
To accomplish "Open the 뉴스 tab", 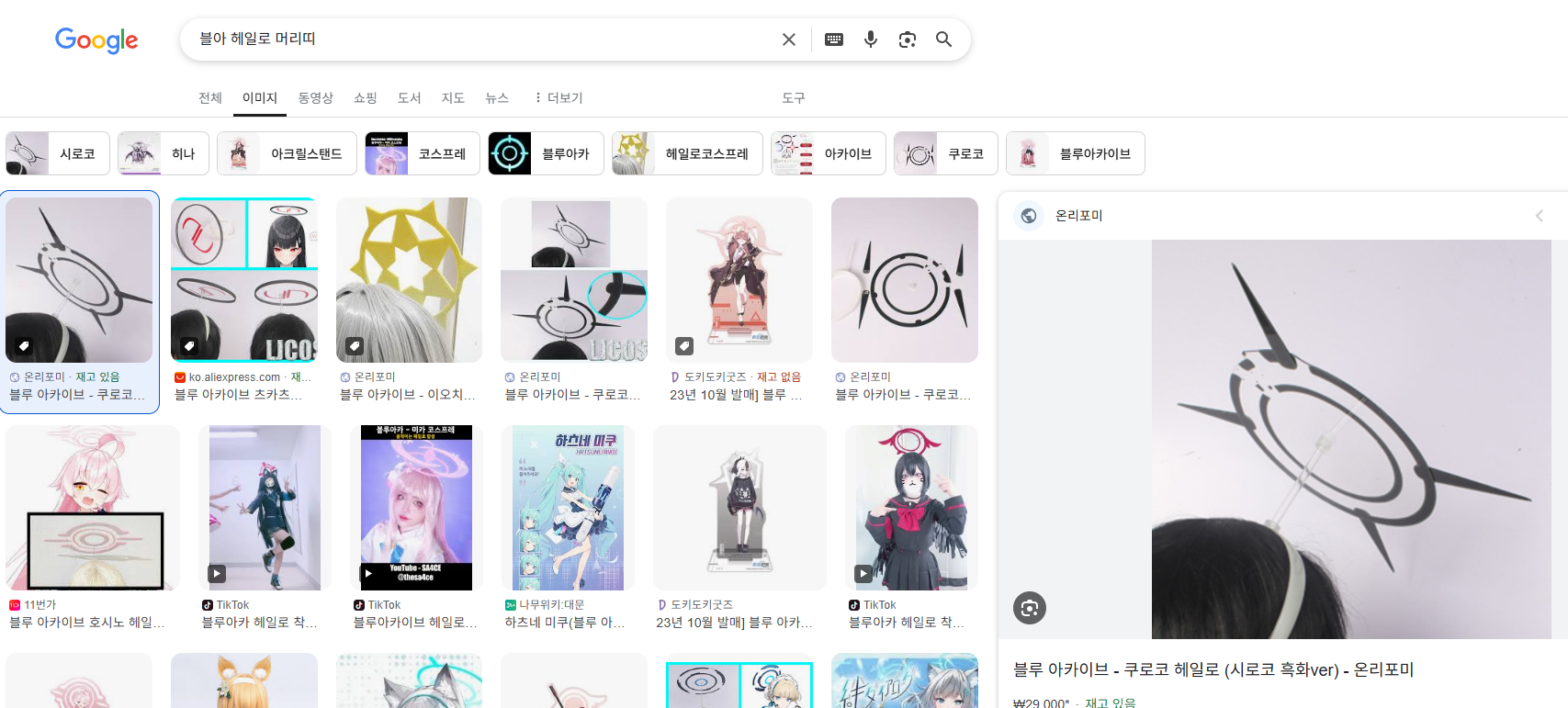I will point(497,98).
